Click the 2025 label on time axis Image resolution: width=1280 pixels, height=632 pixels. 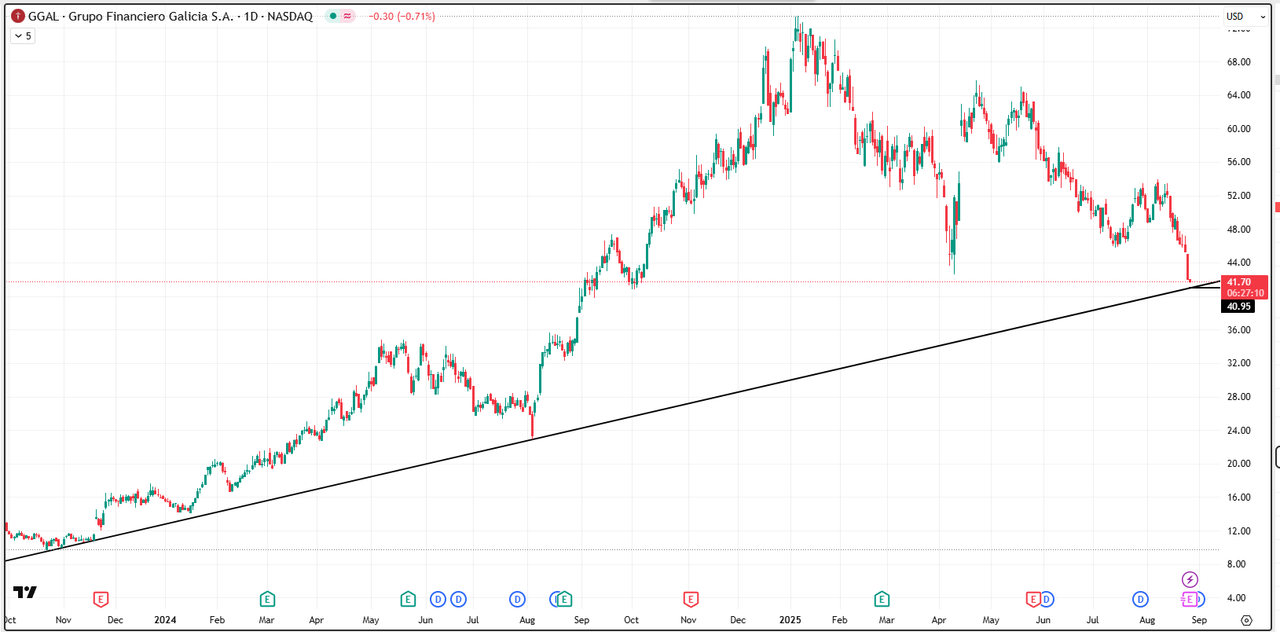click(791, 620)
